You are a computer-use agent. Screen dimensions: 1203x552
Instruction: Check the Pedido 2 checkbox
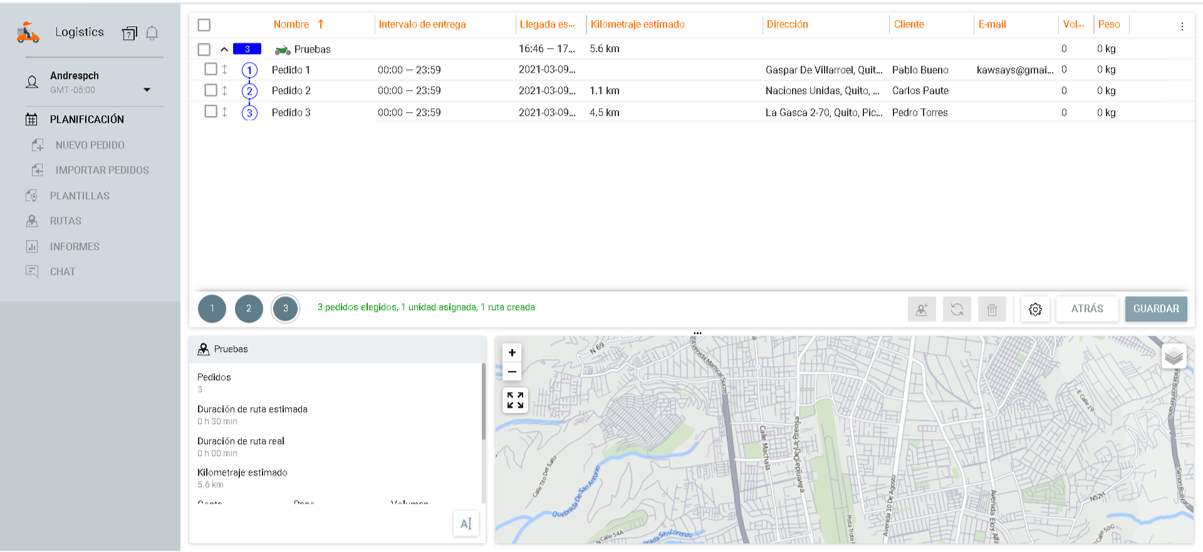click(x=210, y=90)
